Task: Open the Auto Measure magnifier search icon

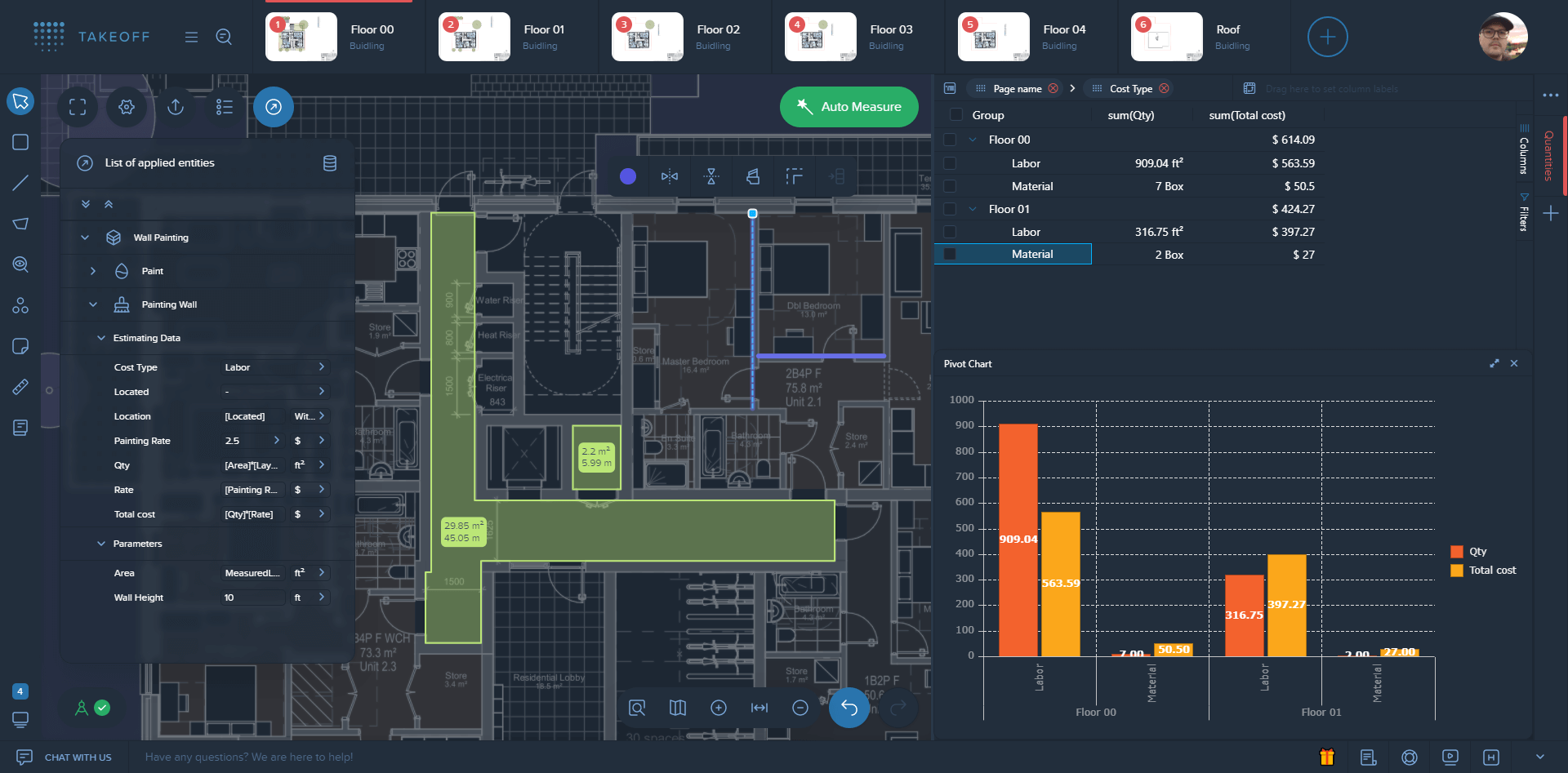Action: pyautogui.click(x=224, y=37)
